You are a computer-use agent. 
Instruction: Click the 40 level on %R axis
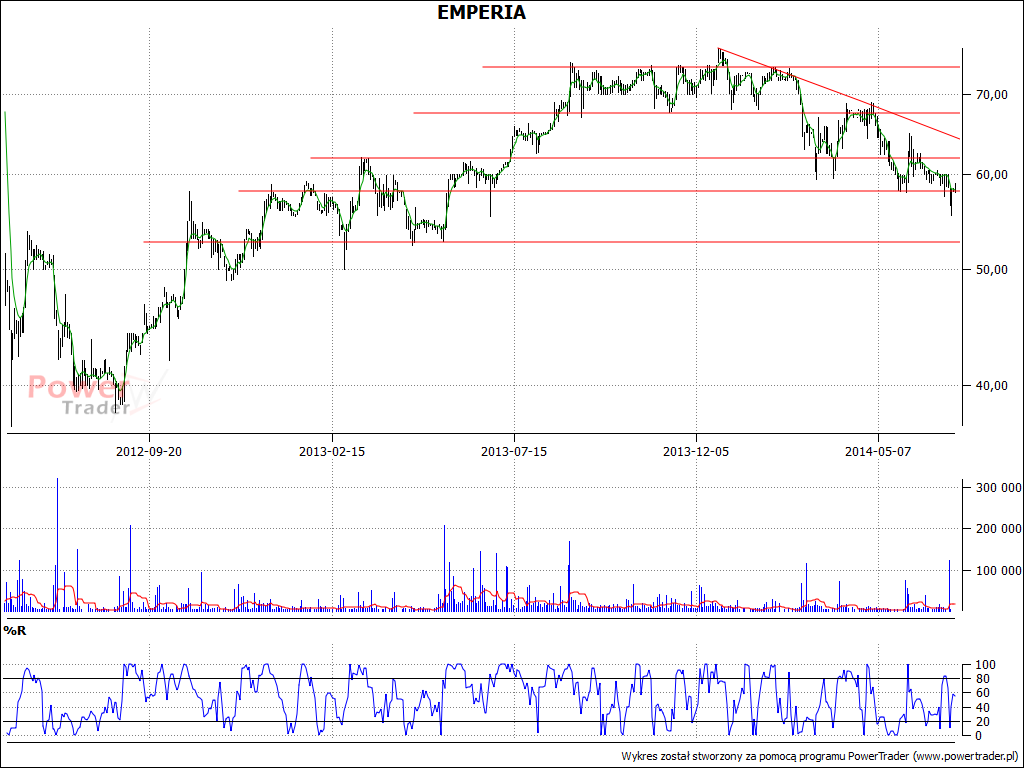point(983,708)
